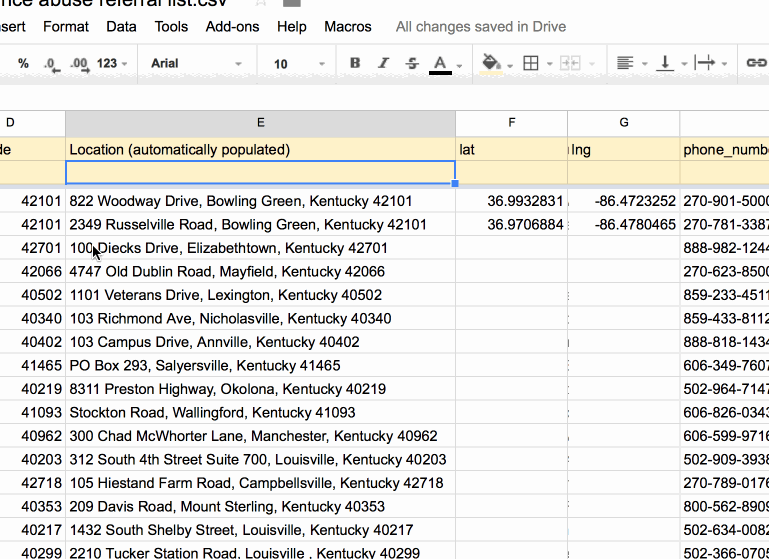Click the text wrapping icon
This screenshot has width=769, height=559.
click(x=705, y=63)
